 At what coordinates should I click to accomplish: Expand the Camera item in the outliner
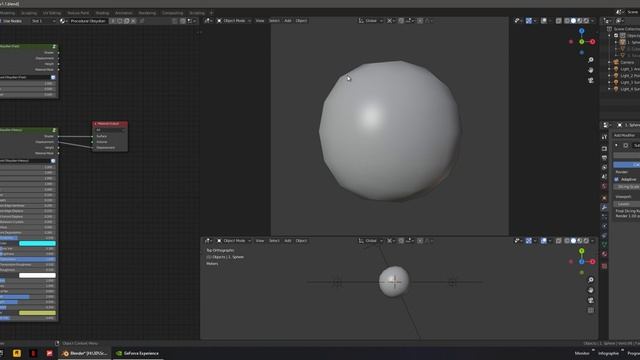tap(609, 62)
